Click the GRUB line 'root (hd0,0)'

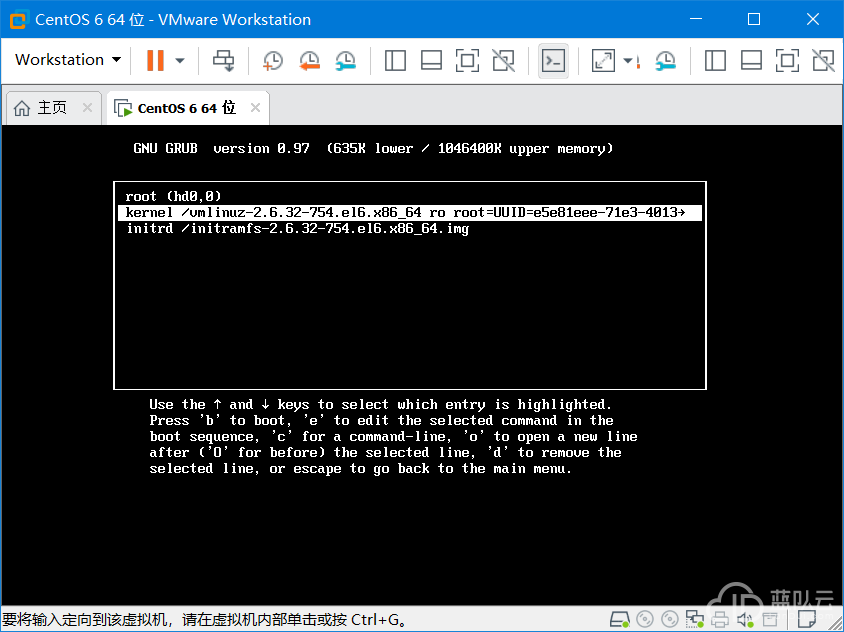pos(173,196)
